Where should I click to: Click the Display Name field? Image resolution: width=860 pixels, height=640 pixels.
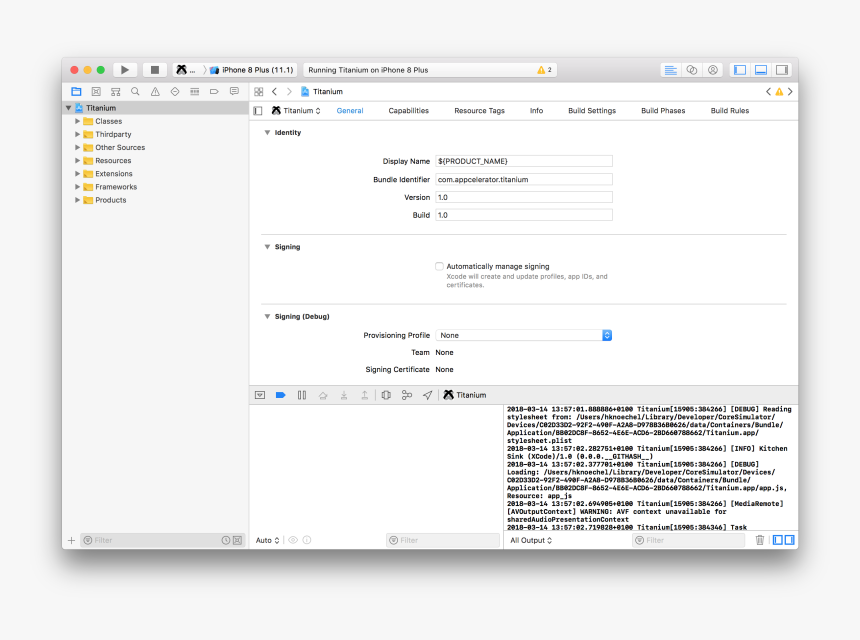524,161
